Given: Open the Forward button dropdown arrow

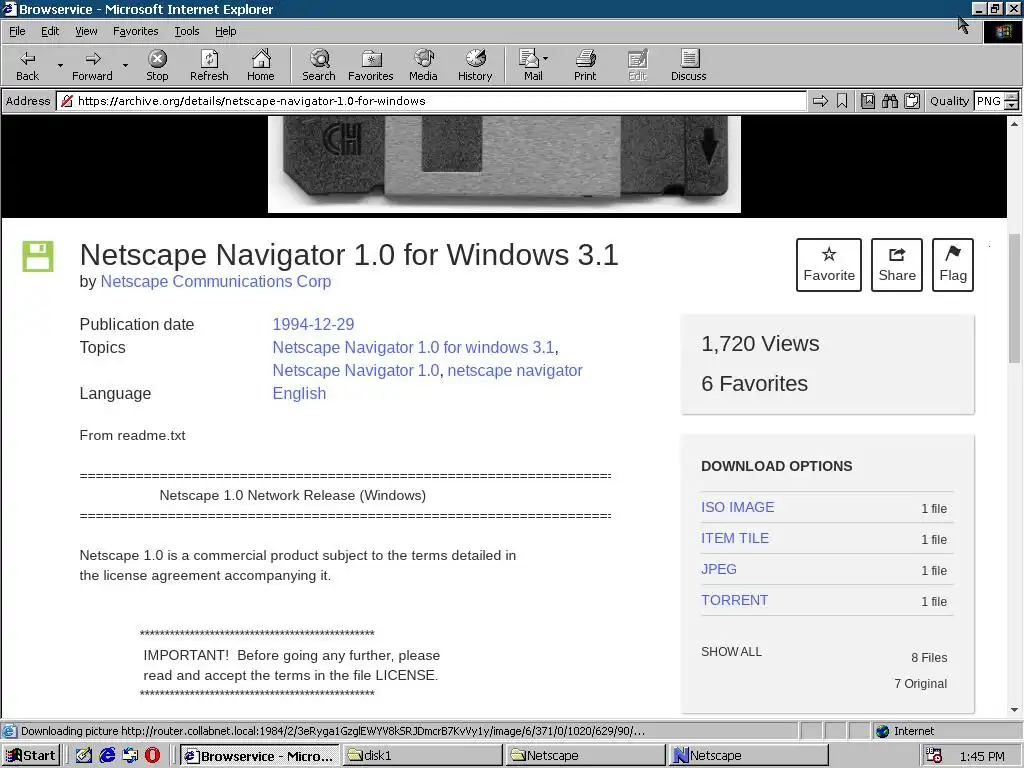Looking at the screenshot, I should click(x=125, y=65).
